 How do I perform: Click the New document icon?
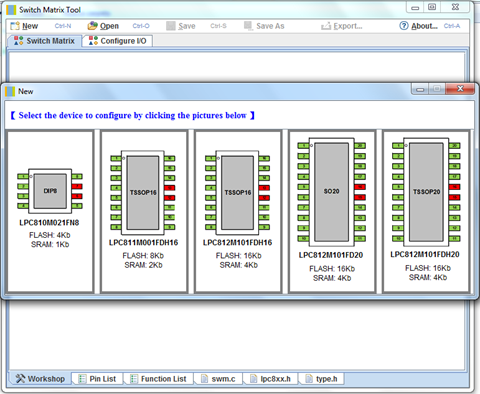click(15, 26)
